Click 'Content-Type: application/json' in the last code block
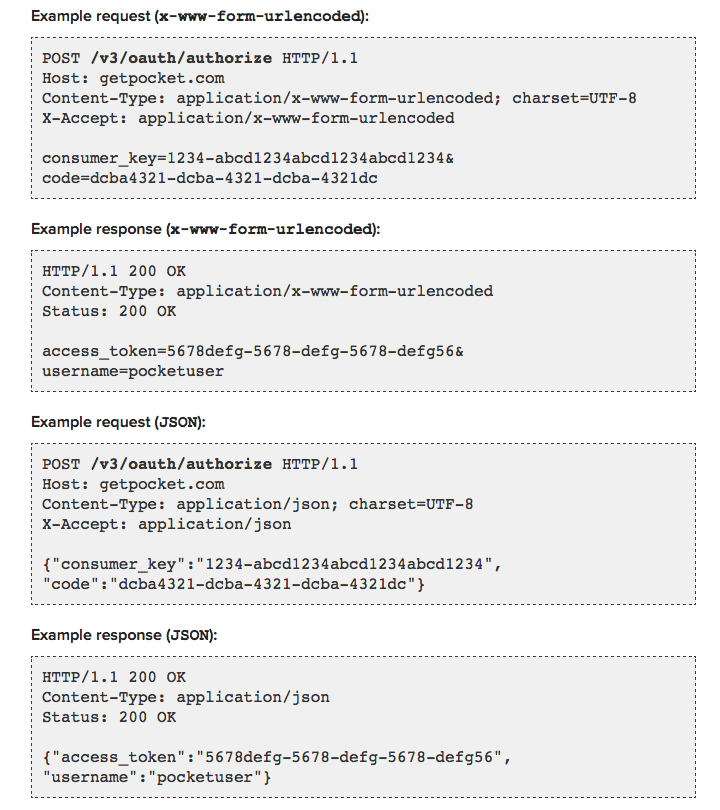Screen dimensions: 720x810 pos(185,697)
